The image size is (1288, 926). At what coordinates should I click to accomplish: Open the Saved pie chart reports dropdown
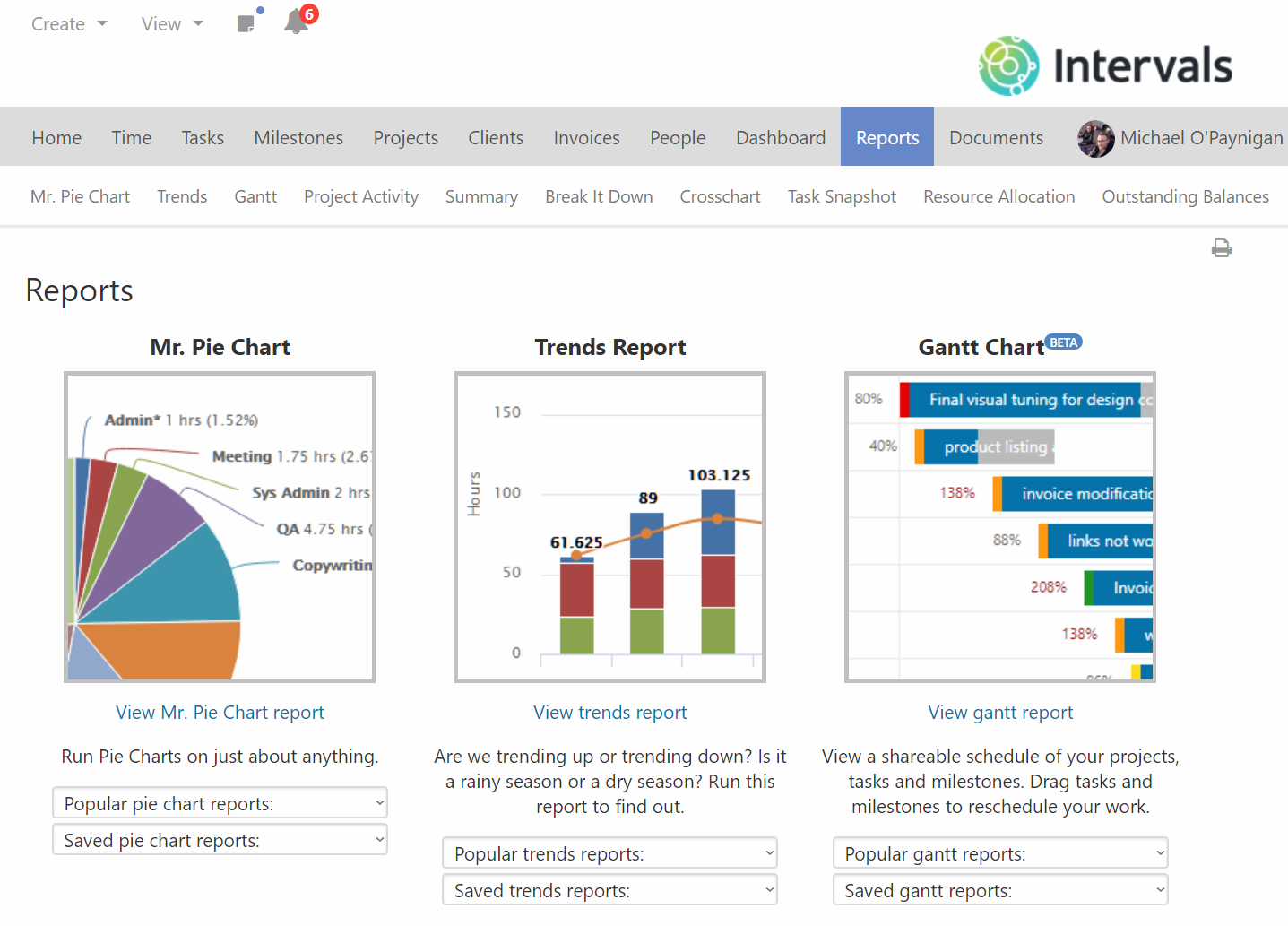[220, 839]
